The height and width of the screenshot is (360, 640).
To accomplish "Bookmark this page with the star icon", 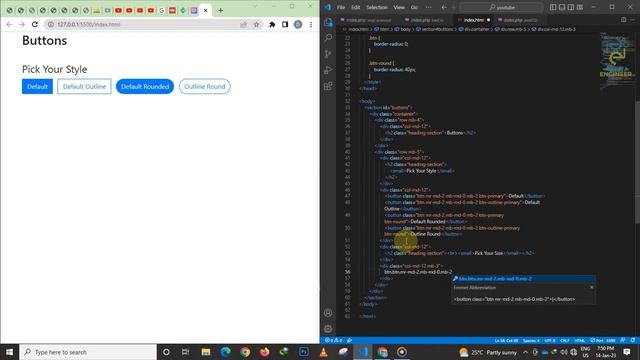I will [256, 24].
